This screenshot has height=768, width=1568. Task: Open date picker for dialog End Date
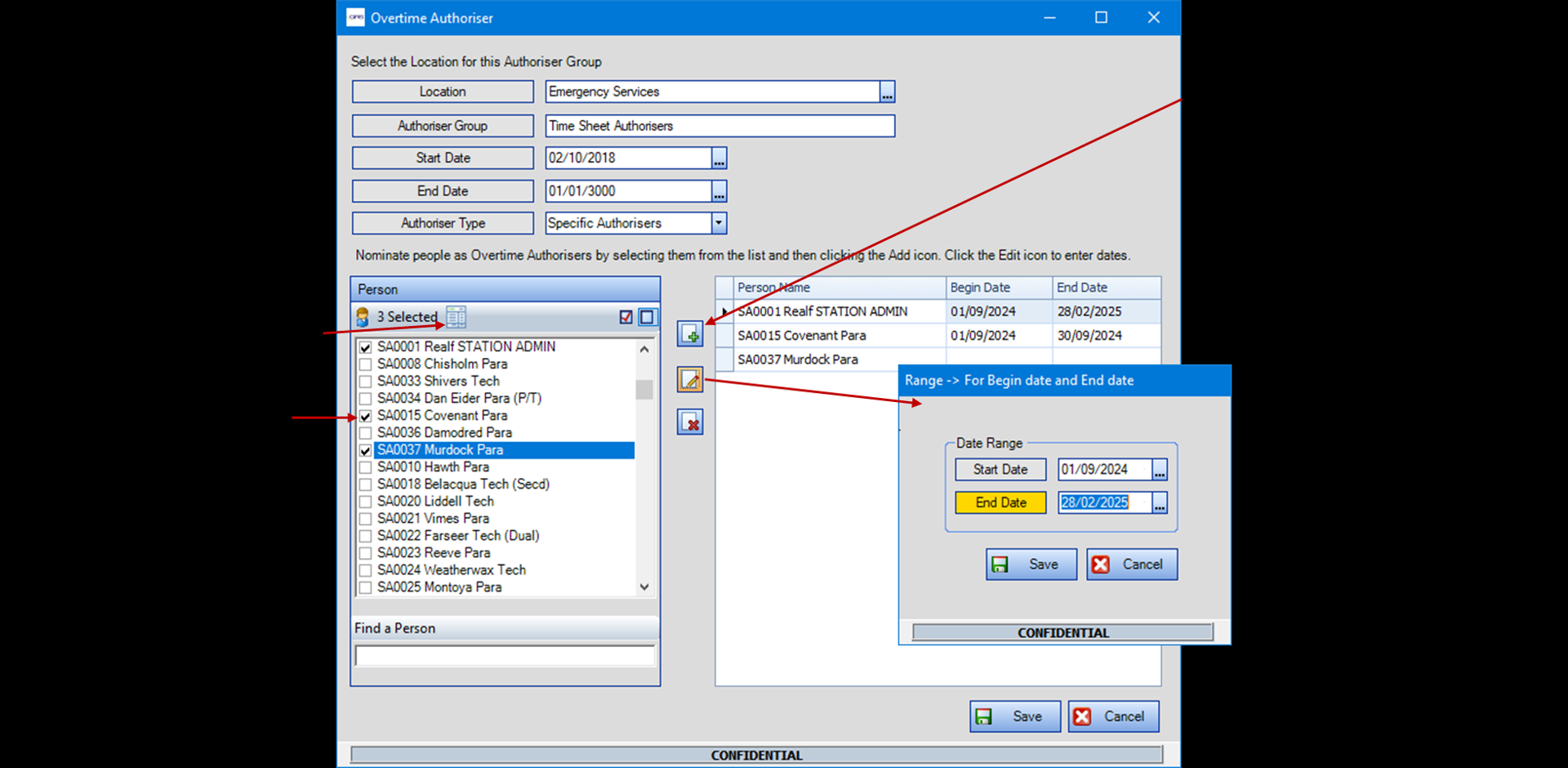click(1160, 503)
